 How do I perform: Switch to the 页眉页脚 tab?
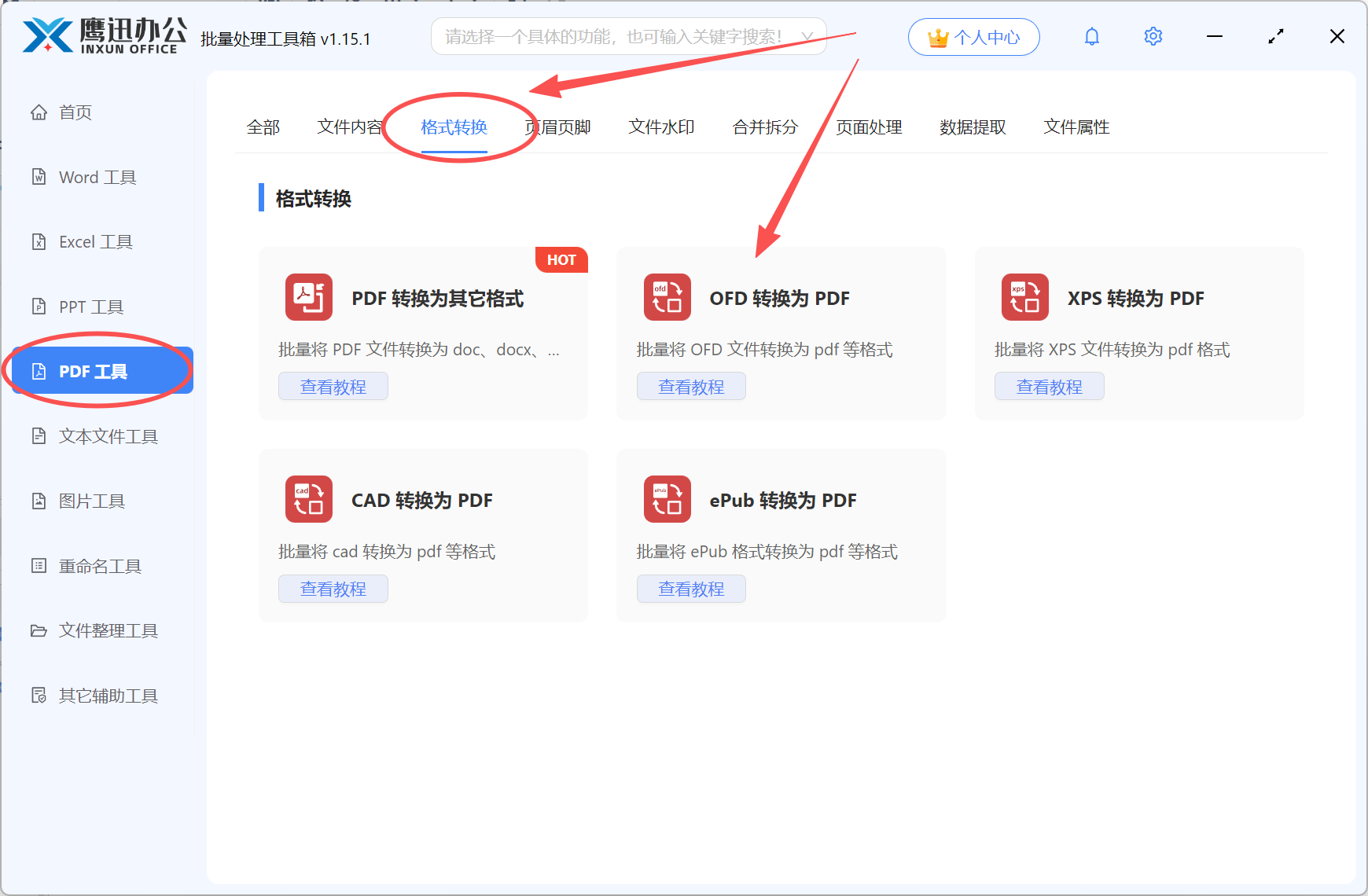558,127
